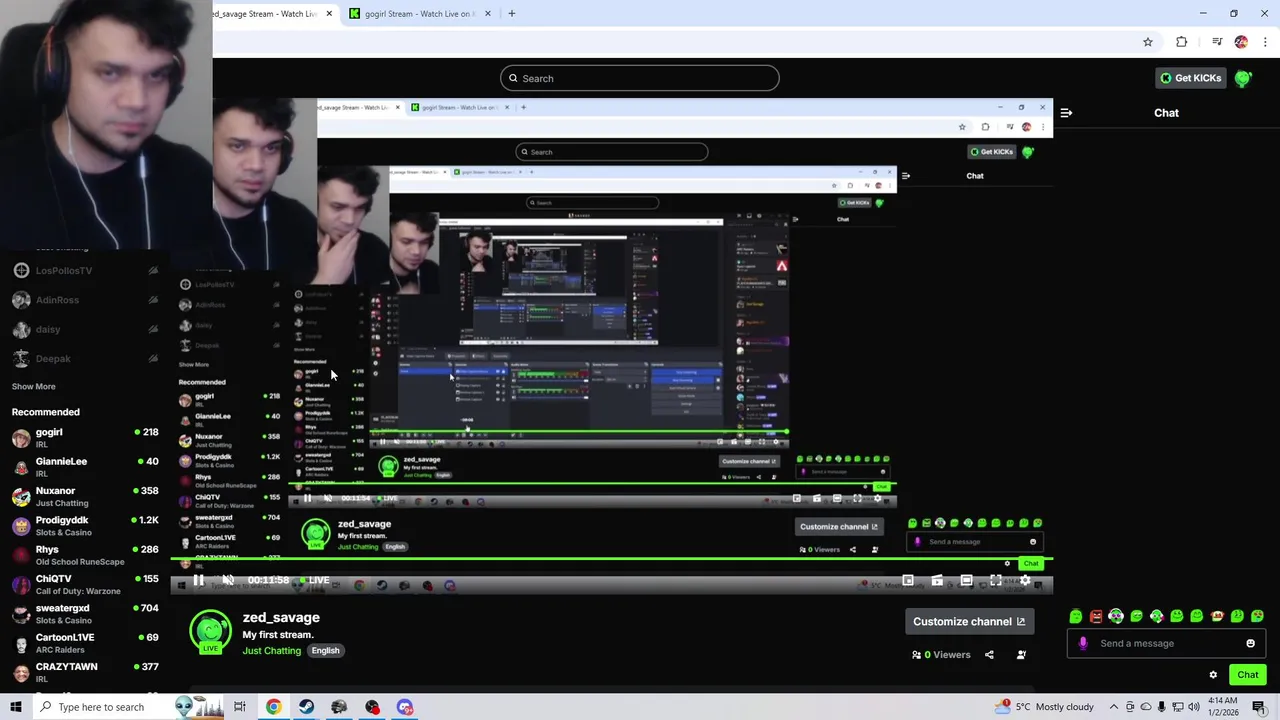Screen dimensions: 1280x720
Task: Expand Show More in following list
Action: coord(33,387)
